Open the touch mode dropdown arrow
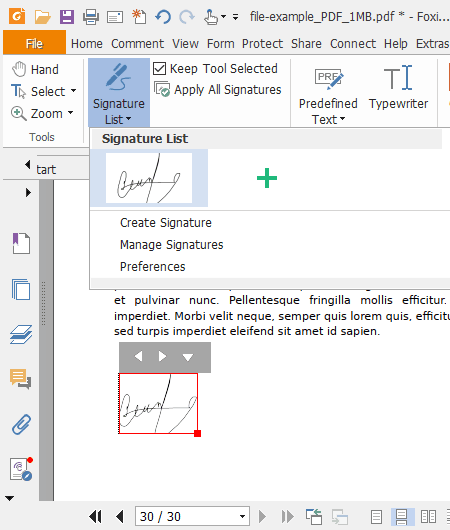 (x=223, y=17)
